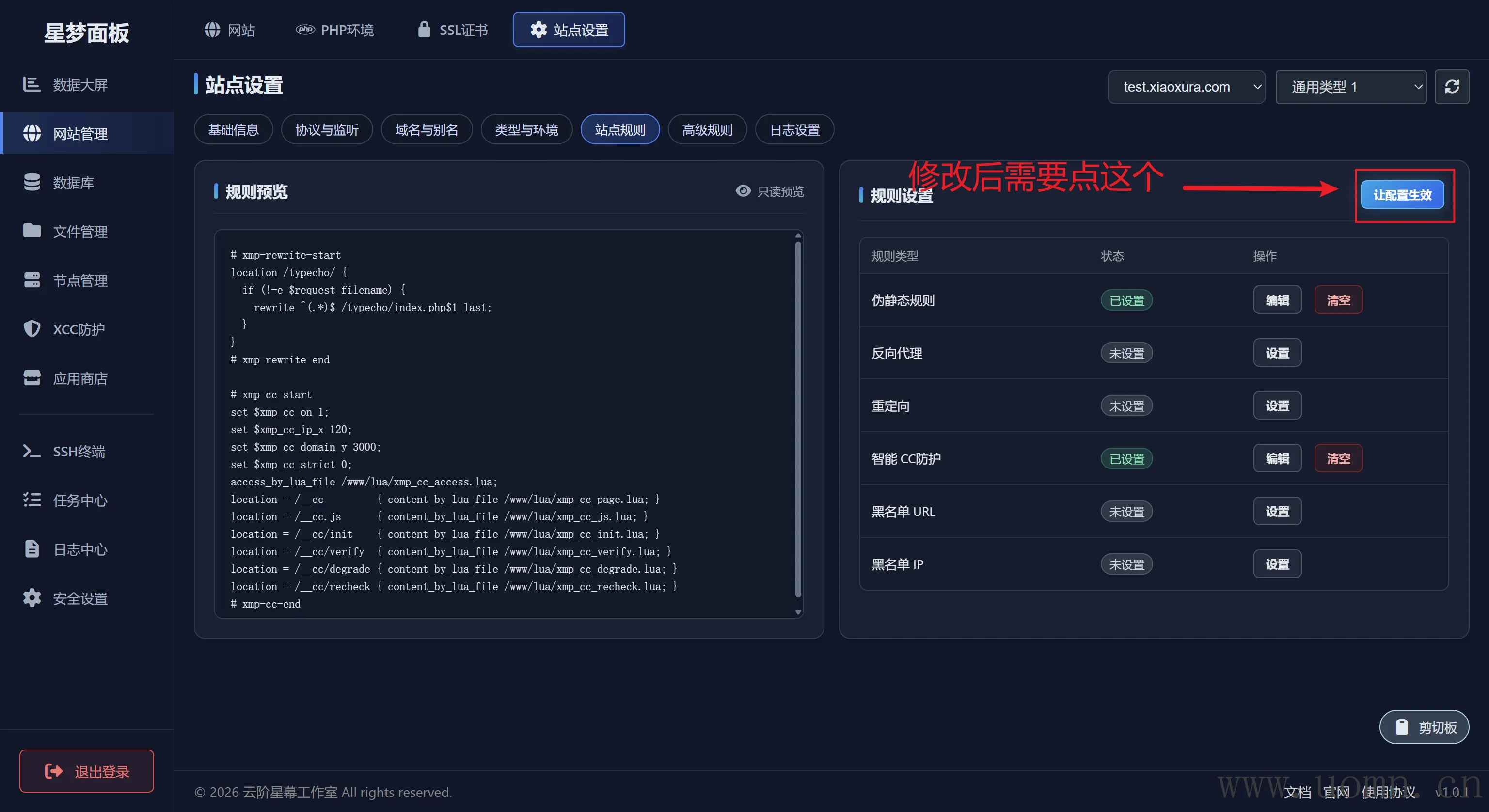Open file management (文件管理) folder icon
Screen dimensions: 1489x812
click(32, 231)
